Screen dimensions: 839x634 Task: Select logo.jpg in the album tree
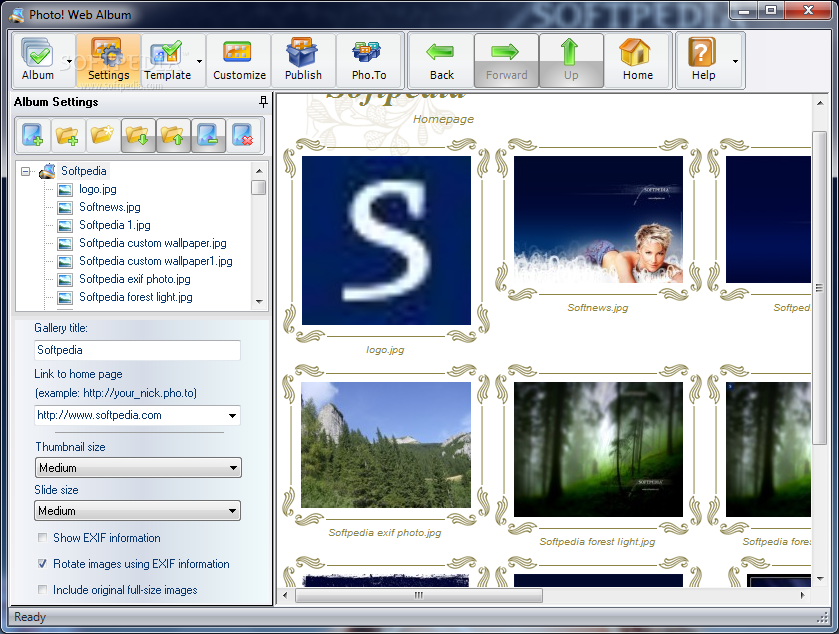[98, 189]
